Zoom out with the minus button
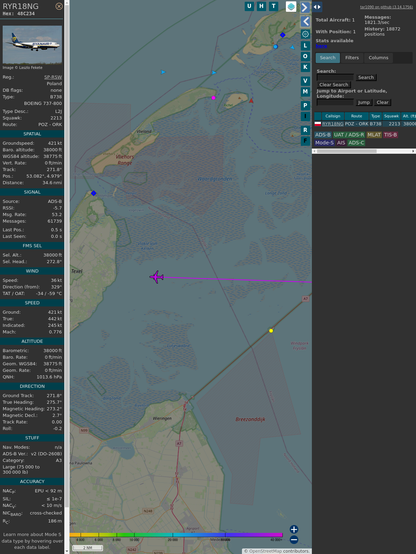This screenshot has height=554, width=416. [294, 540]
